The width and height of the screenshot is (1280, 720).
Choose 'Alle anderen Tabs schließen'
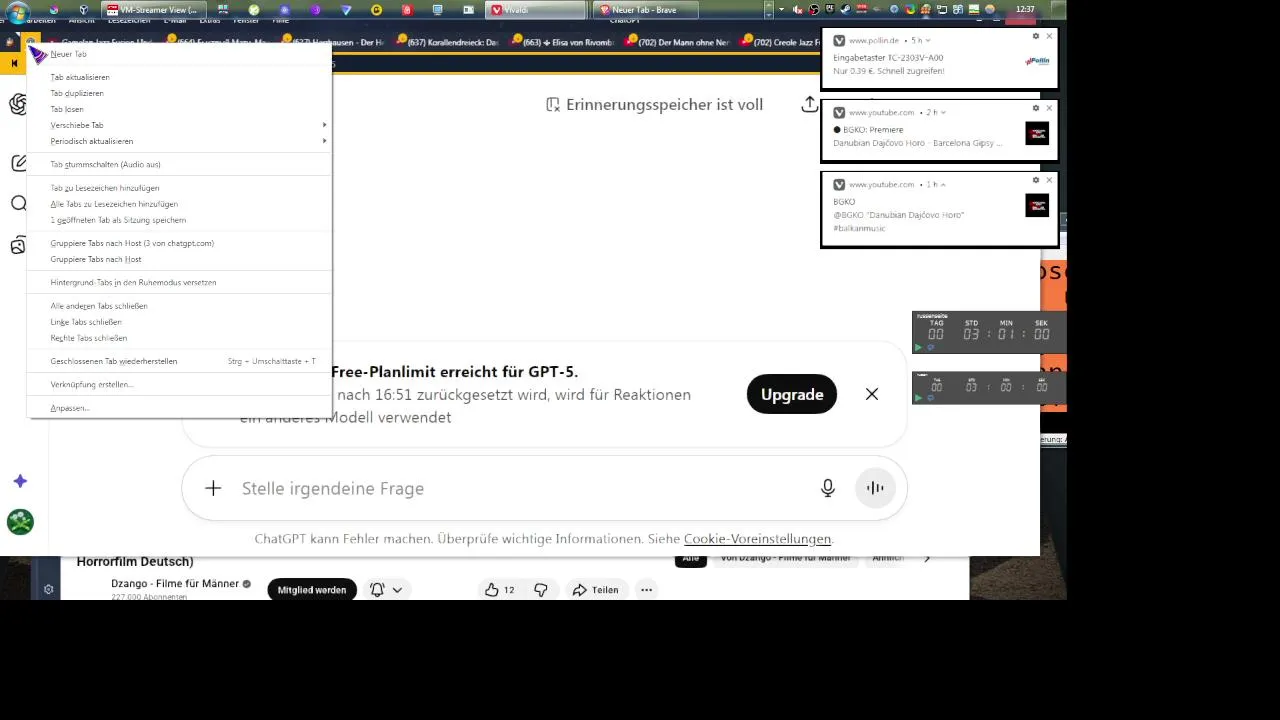tap(179, 306)
